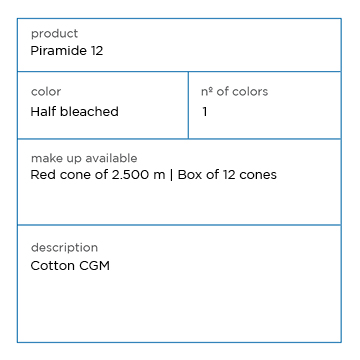Click the 'description' field label
The height and width of the screenshot is (360, 360).
pos(64,248)
